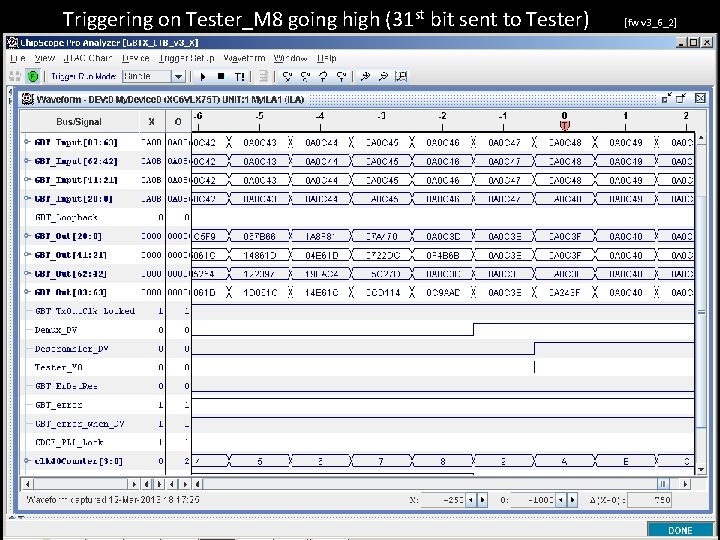This screenshot has width=720, height=540.
Task: Click the signal list scrollbar left arrow
Action: pyautogui.click(x=27, y=484)
